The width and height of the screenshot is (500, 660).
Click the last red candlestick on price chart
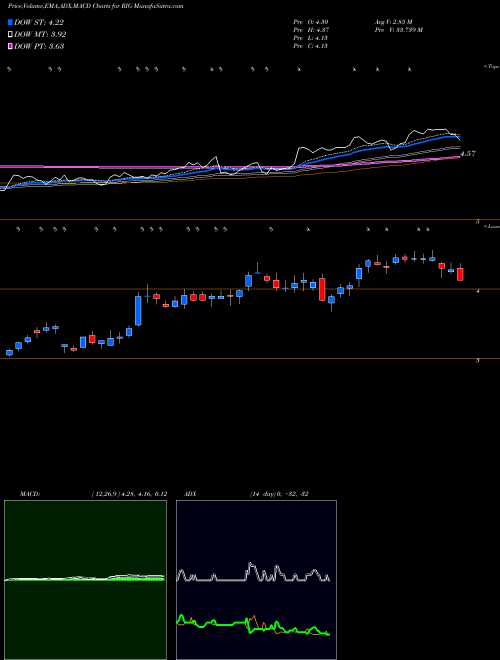[460, 274]
